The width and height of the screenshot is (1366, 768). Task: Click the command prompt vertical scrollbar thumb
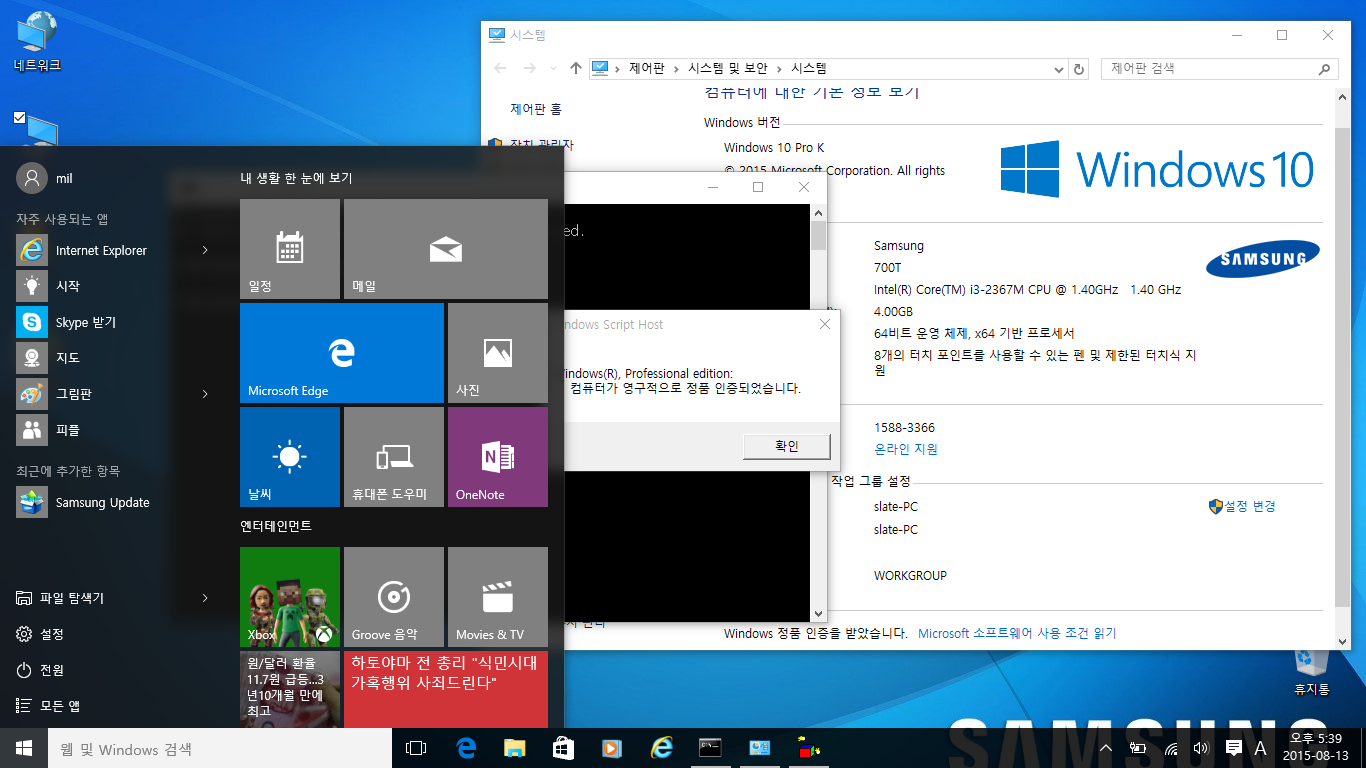(818, 235)
